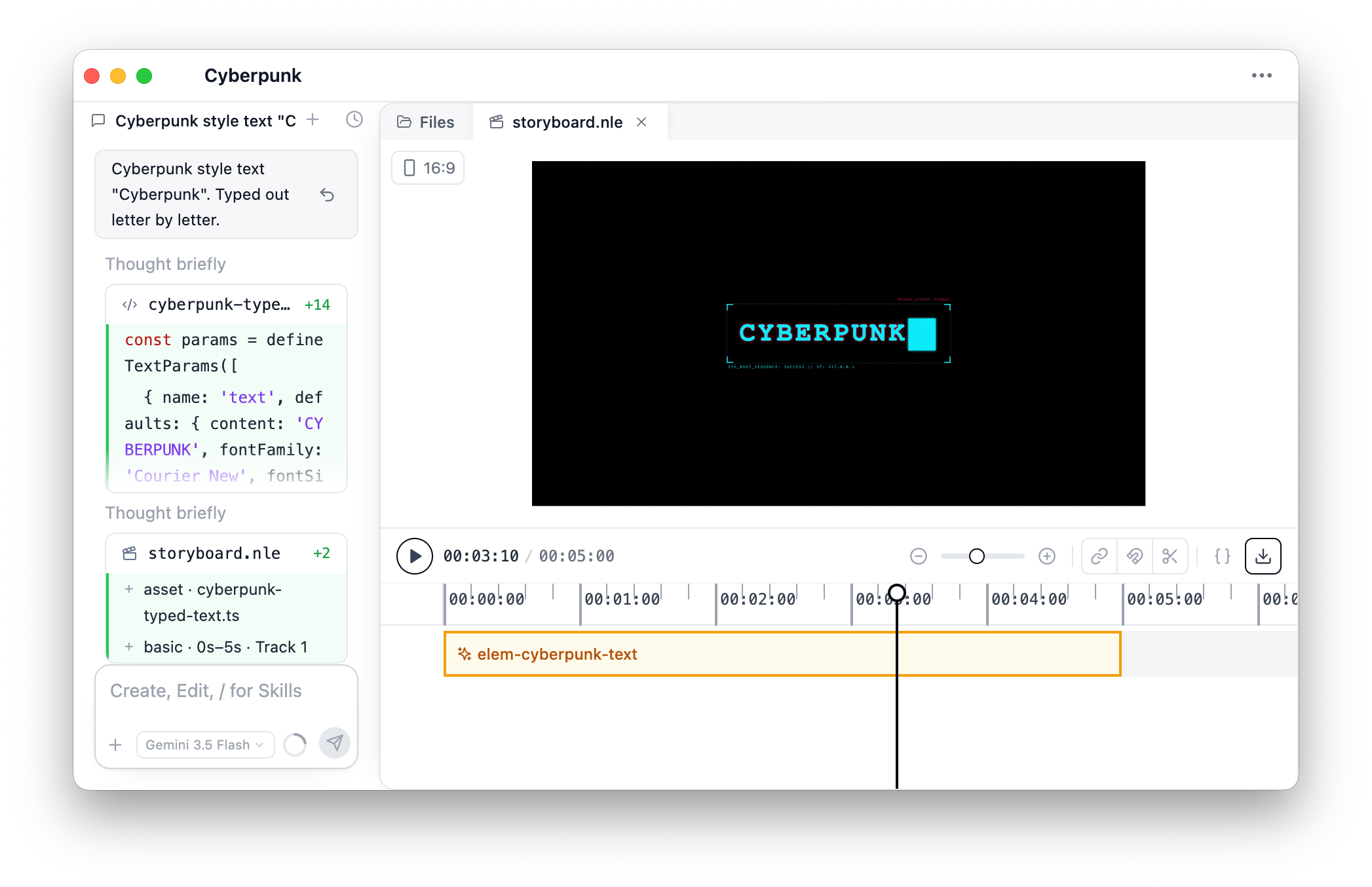The width and height of the screenshot is (1372, 887).
Task: Zoom in the timeline with plus icon
Action: [x=1047, y=556]
